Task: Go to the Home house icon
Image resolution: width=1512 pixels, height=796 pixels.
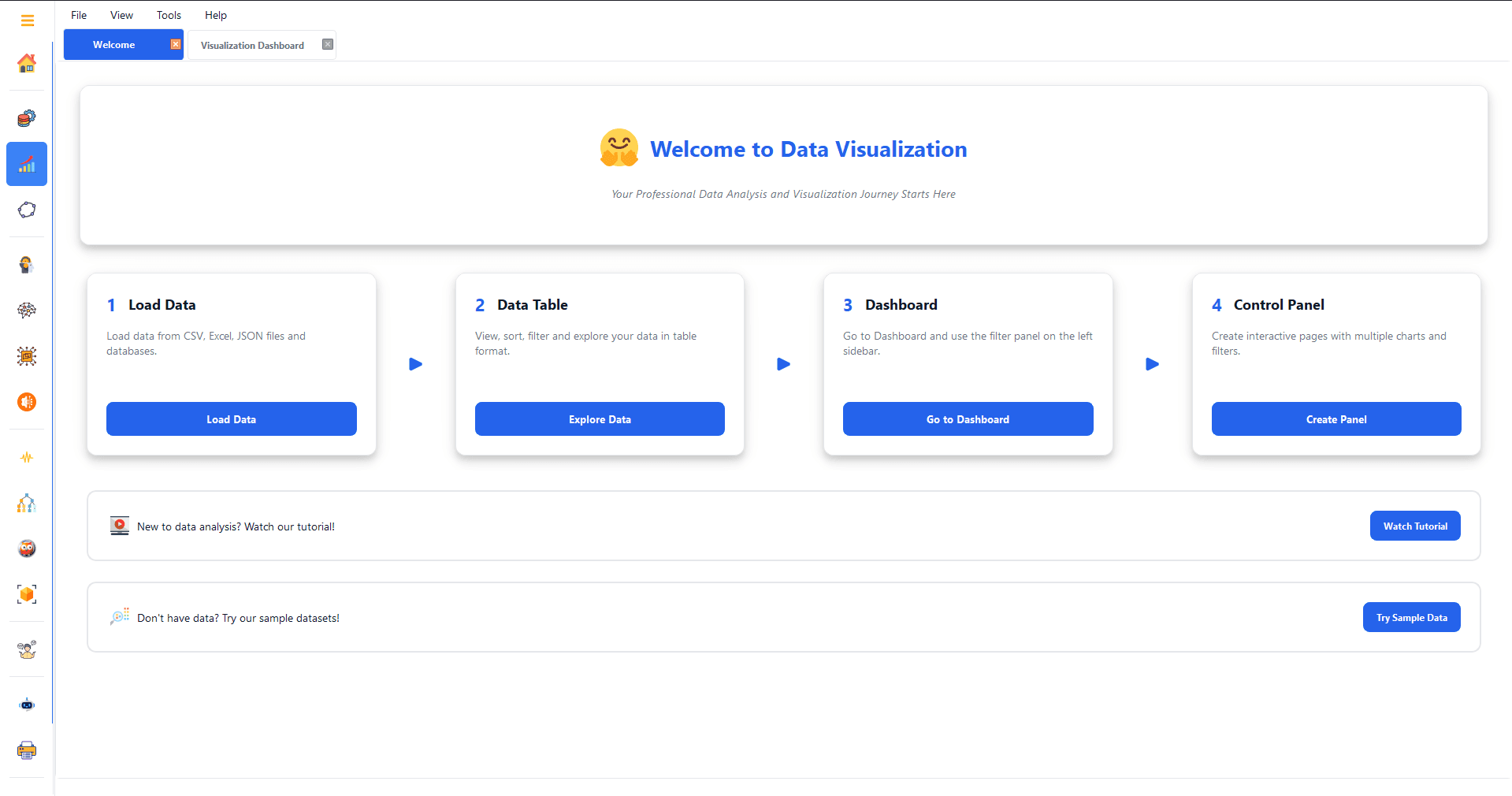Action: point(27,63)
